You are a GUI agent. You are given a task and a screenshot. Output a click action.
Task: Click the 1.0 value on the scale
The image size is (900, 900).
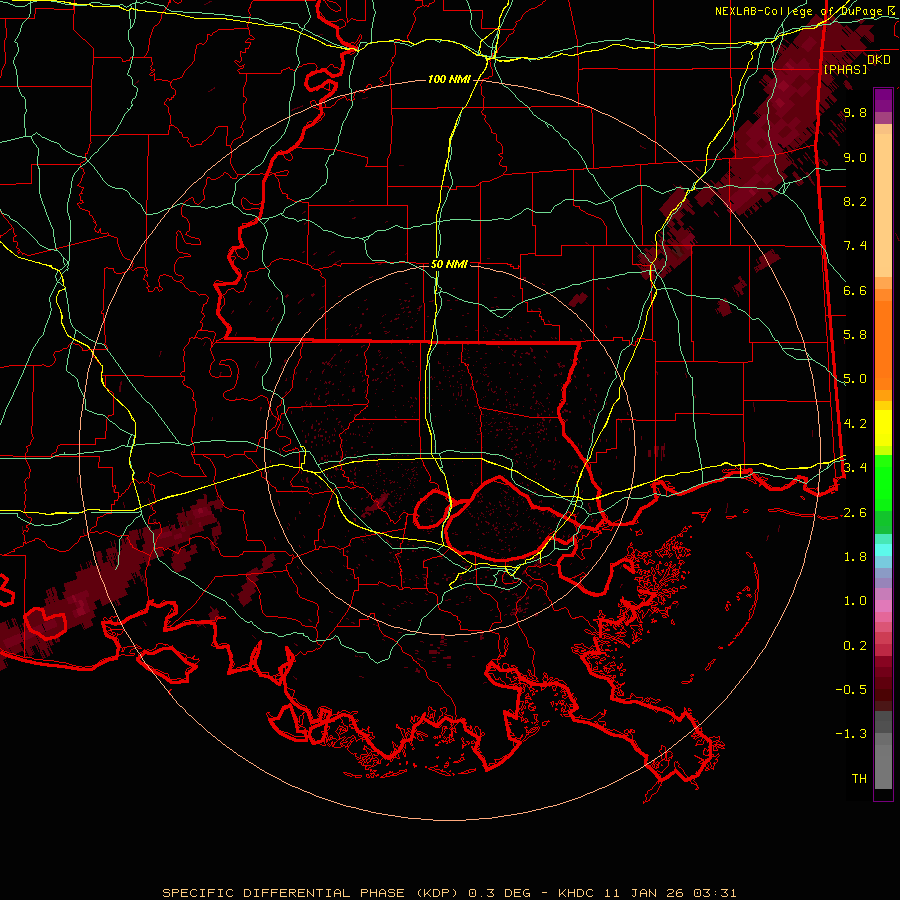tap(855, 601)
